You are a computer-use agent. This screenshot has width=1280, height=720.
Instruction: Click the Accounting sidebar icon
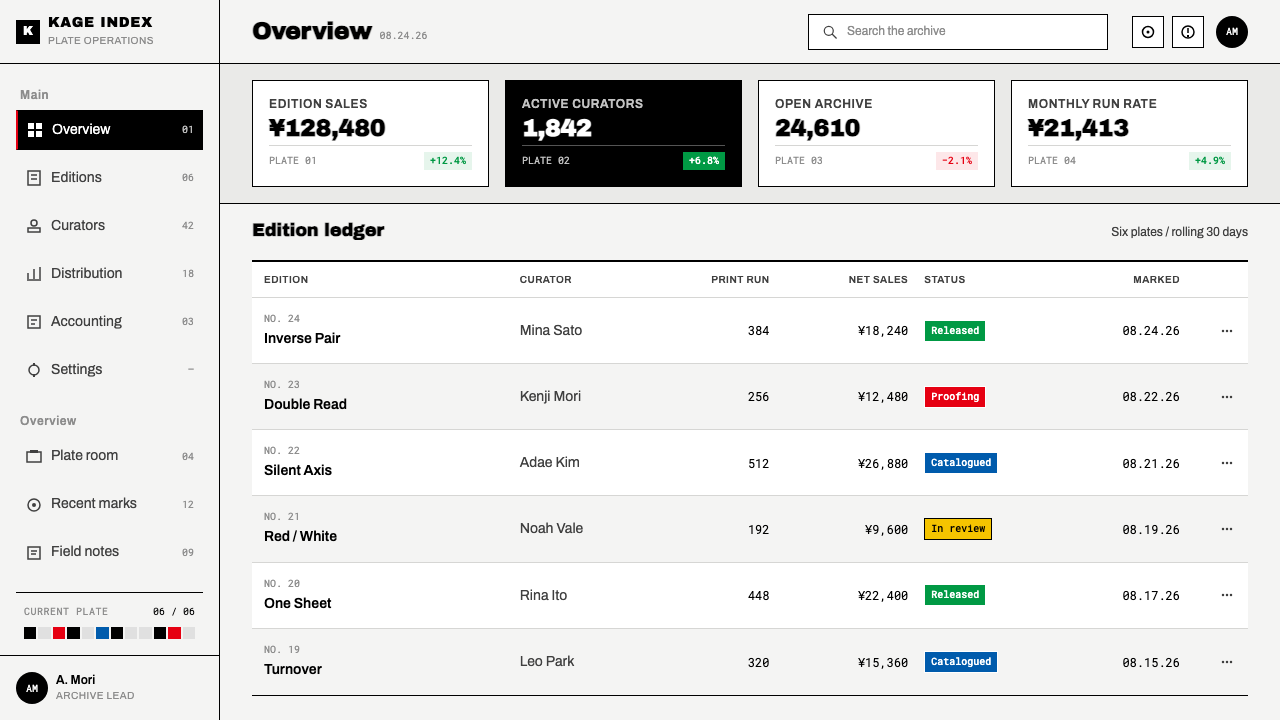(x=34, y=322)
